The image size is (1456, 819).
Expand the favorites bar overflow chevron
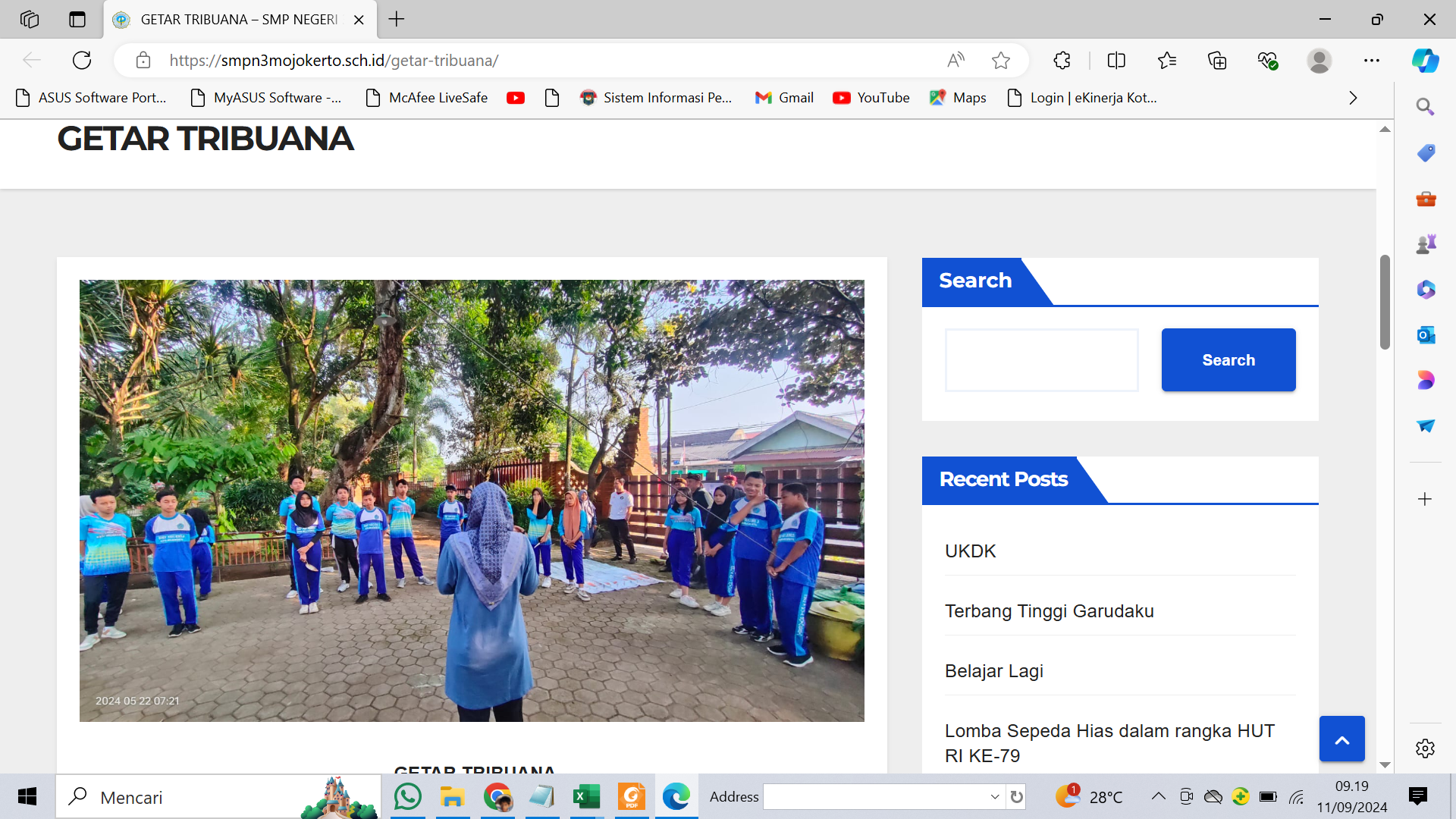[x=1353, y=98]
